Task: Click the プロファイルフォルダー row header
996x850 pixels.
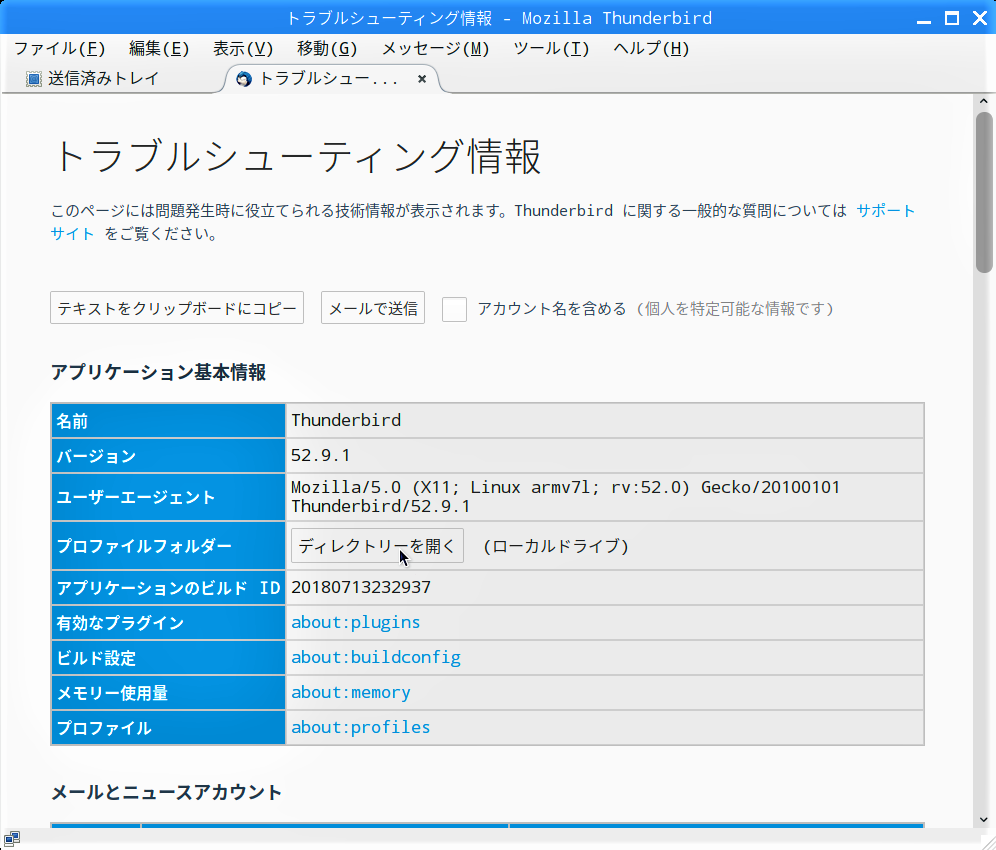Action: click(x=168, y=546)
